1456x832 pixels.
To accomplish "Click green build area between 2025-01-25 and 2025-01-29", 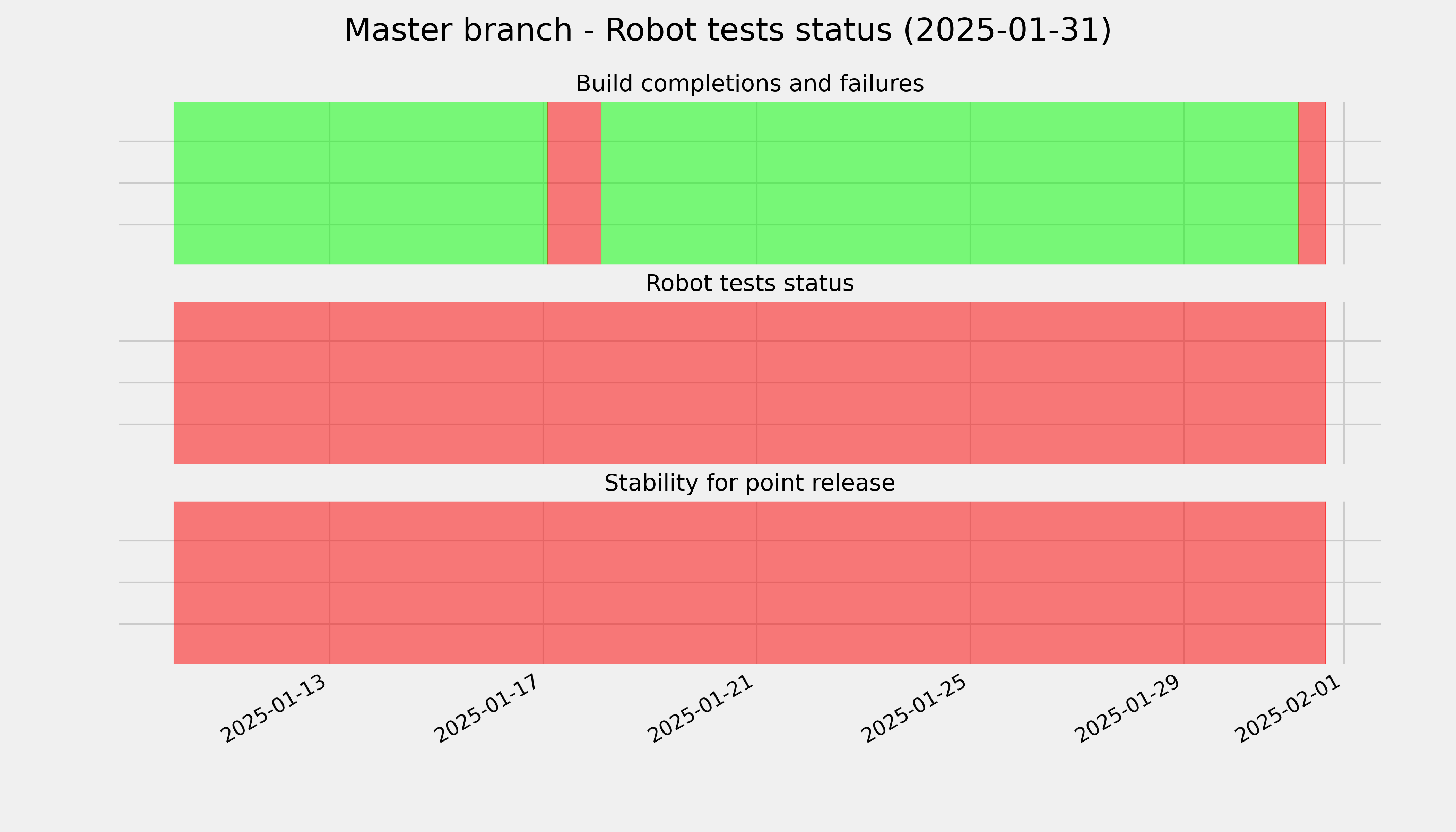I will [x=1077, y=183].
